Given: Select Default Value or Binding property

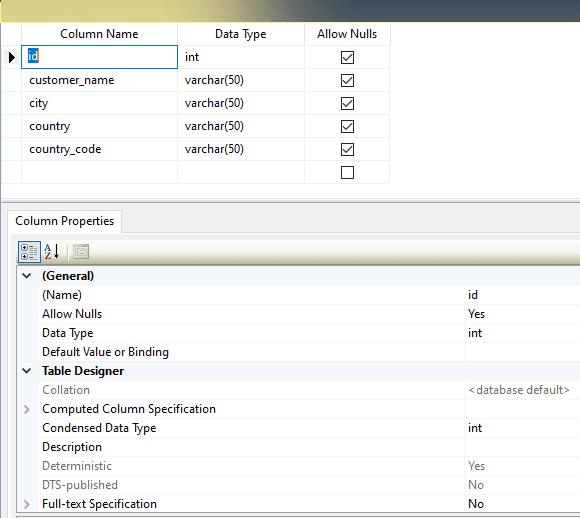Looking at the screenshot, I should coord(309,352).
